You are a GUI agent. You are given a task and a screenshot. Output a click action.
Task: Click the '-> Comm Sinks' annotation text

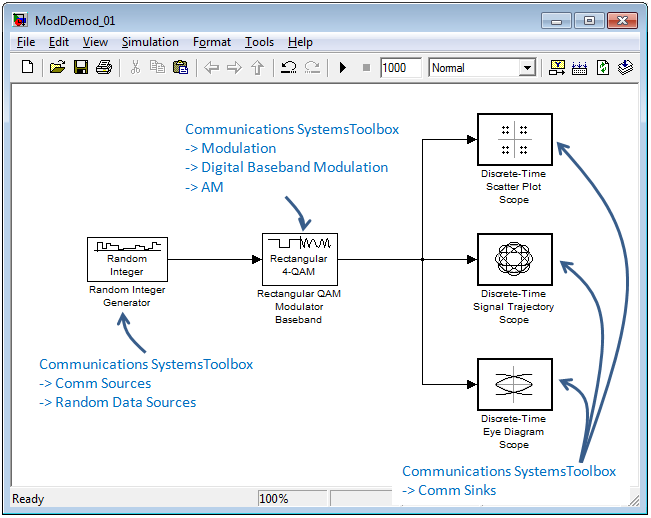pos(449,490)
